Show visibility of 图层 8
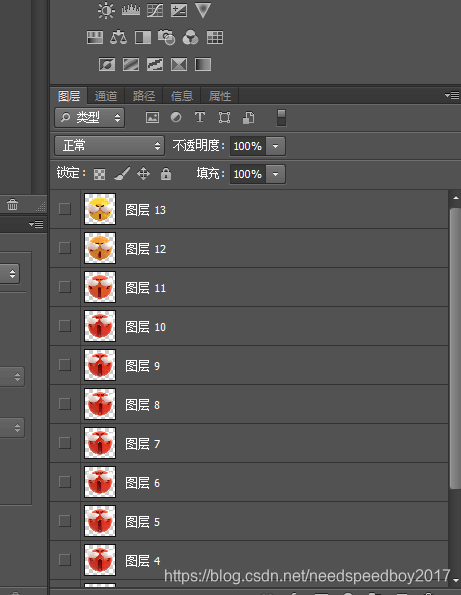Image resolution: width=461 pixels, height=595 pixels. [x=65, y=404]
